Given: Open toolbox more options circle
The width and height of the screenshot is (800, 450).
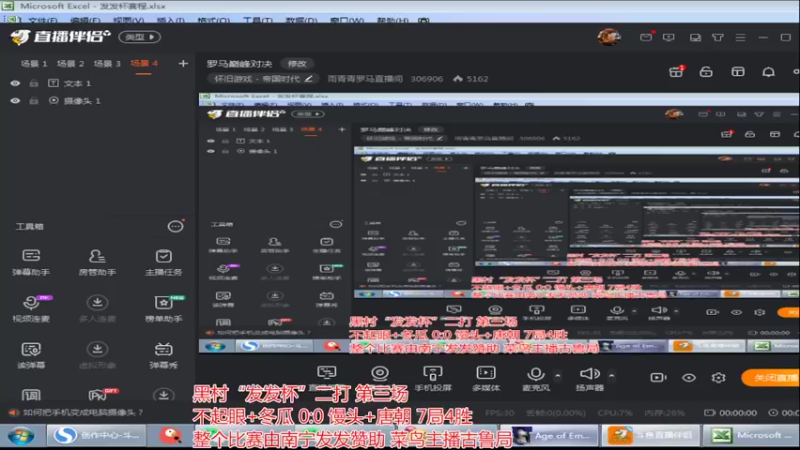Looking at the screenshot, I should point(175,226).
